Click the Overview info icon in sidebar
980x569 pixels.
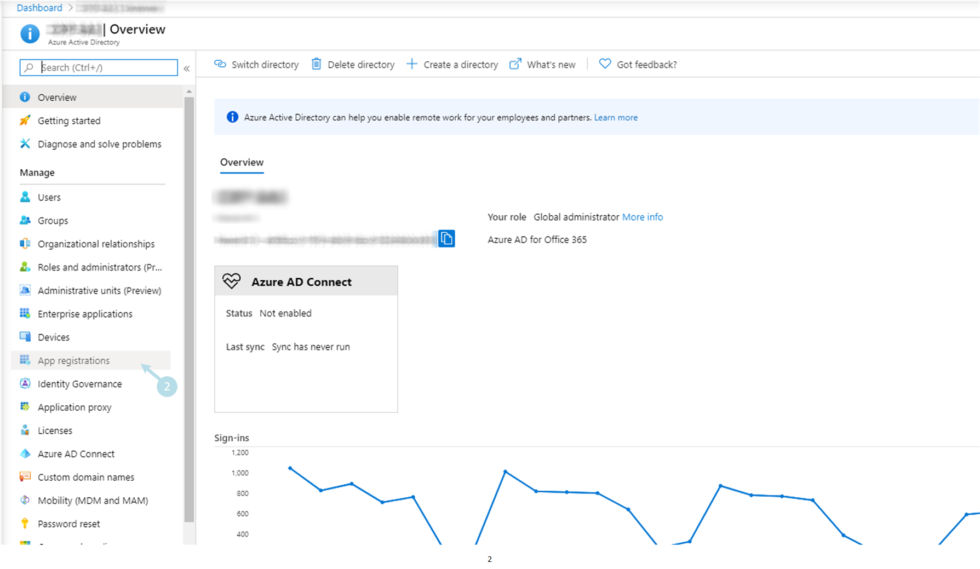point(25,97)
